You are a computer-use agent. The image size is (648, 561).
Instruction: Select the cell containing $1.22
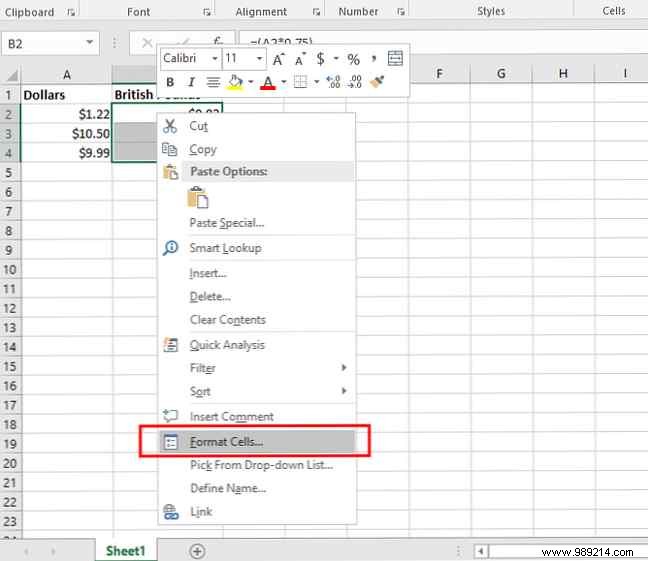[66, 114]
